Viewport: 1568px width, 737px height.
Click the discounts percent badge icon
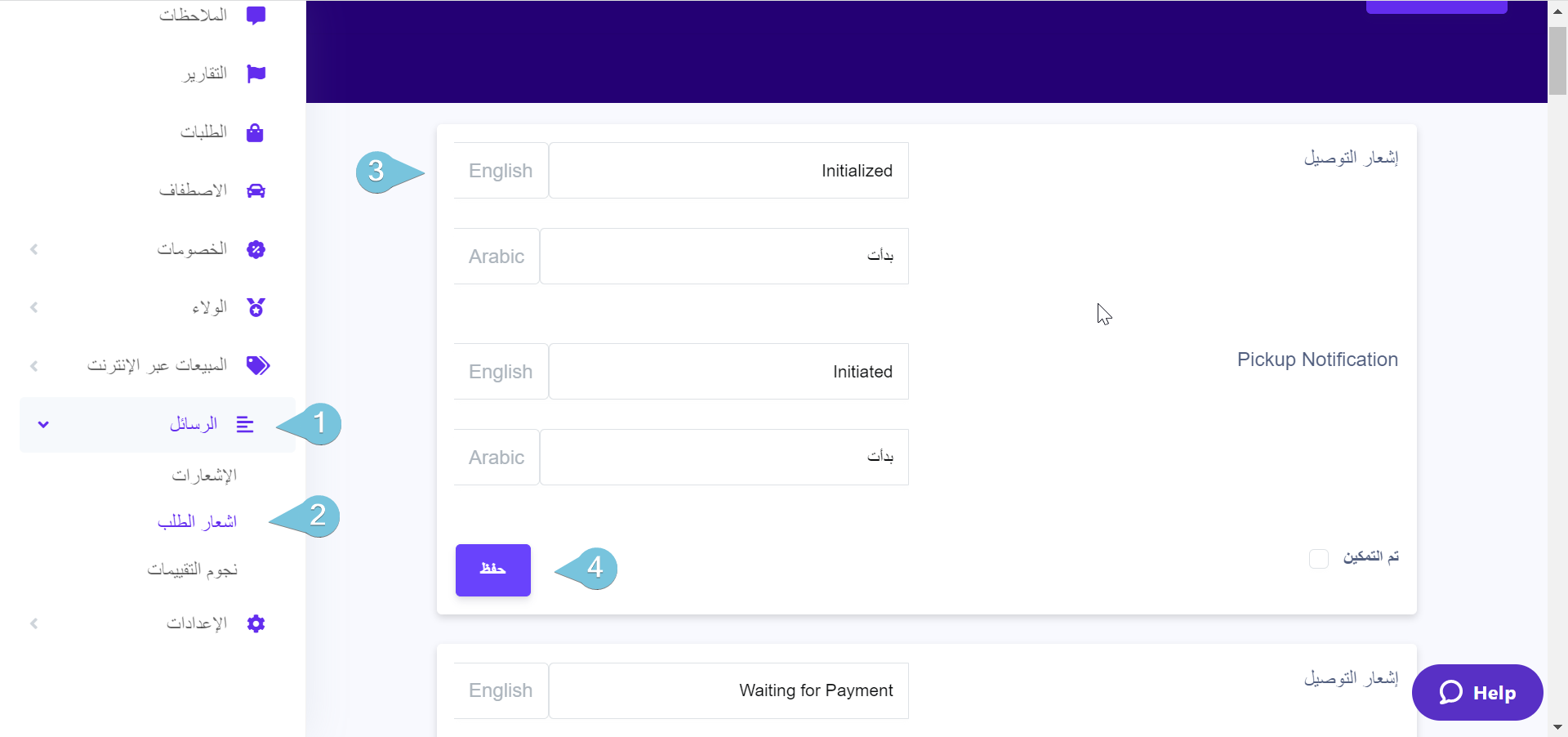pos(256,249)
